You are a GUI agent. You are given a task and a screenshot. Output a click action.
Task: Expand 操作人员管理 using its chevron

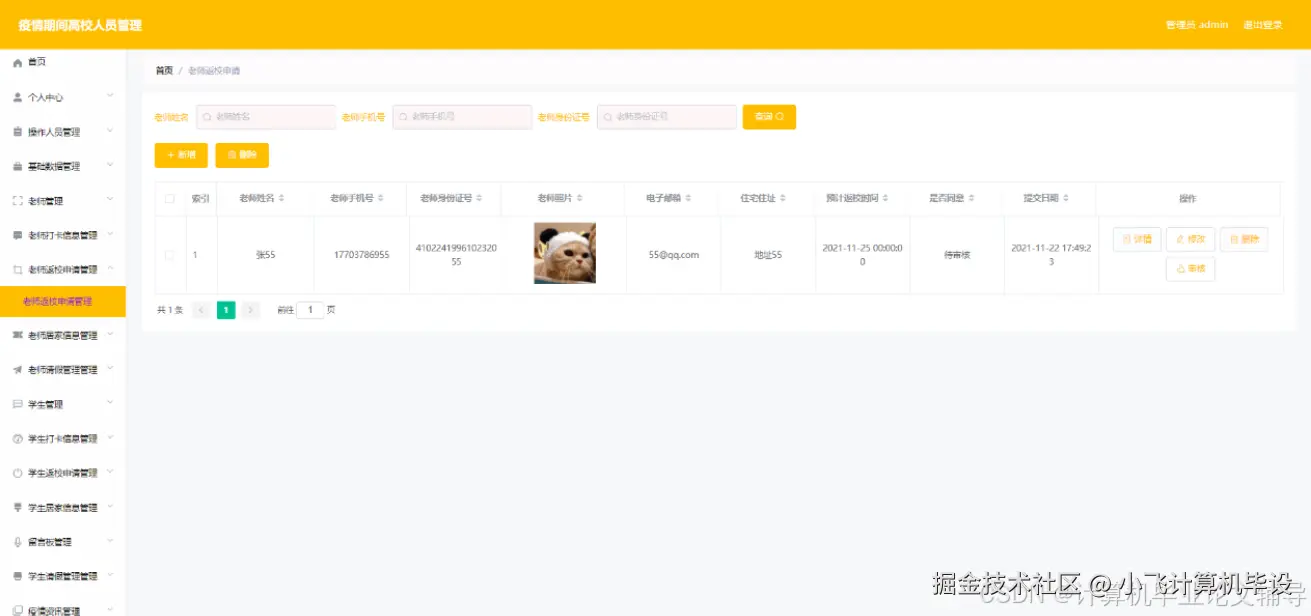tap(110, 131)
